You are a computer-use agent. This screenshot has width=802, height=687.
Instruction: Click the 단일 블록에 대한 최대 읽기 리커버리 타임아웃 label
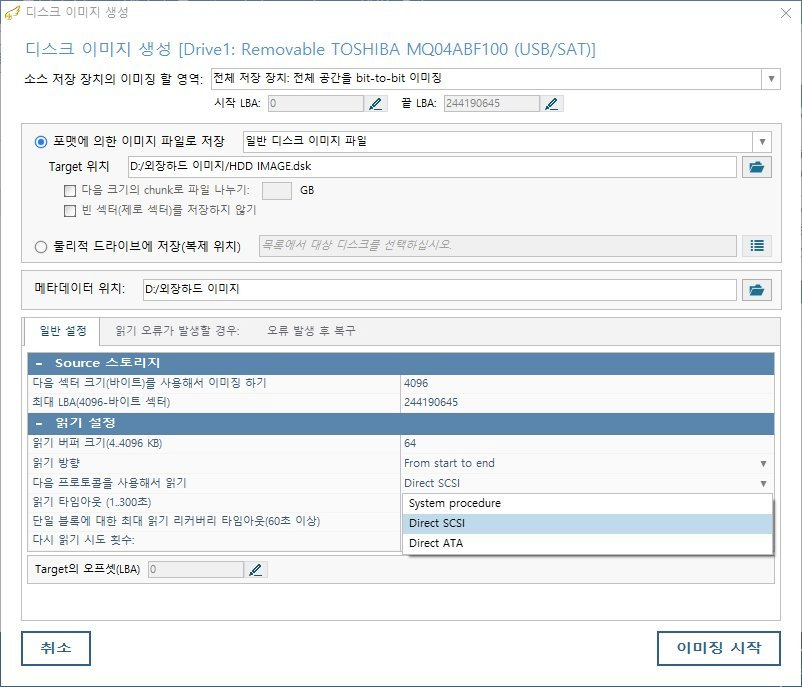176,521
